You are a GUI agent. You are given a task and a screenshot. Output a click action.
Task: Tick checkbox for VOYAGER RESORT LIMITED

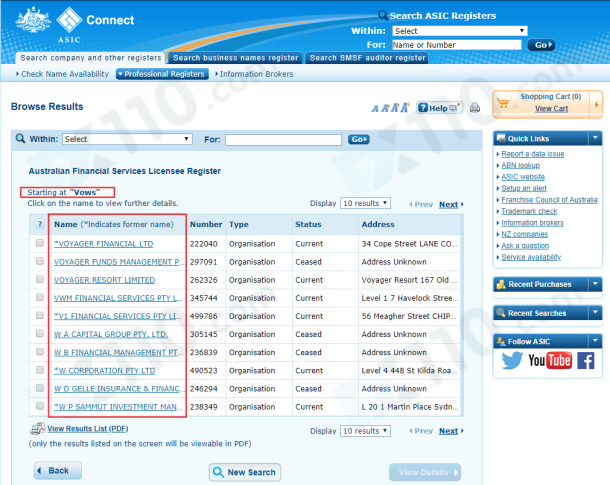tap(40, 279)
